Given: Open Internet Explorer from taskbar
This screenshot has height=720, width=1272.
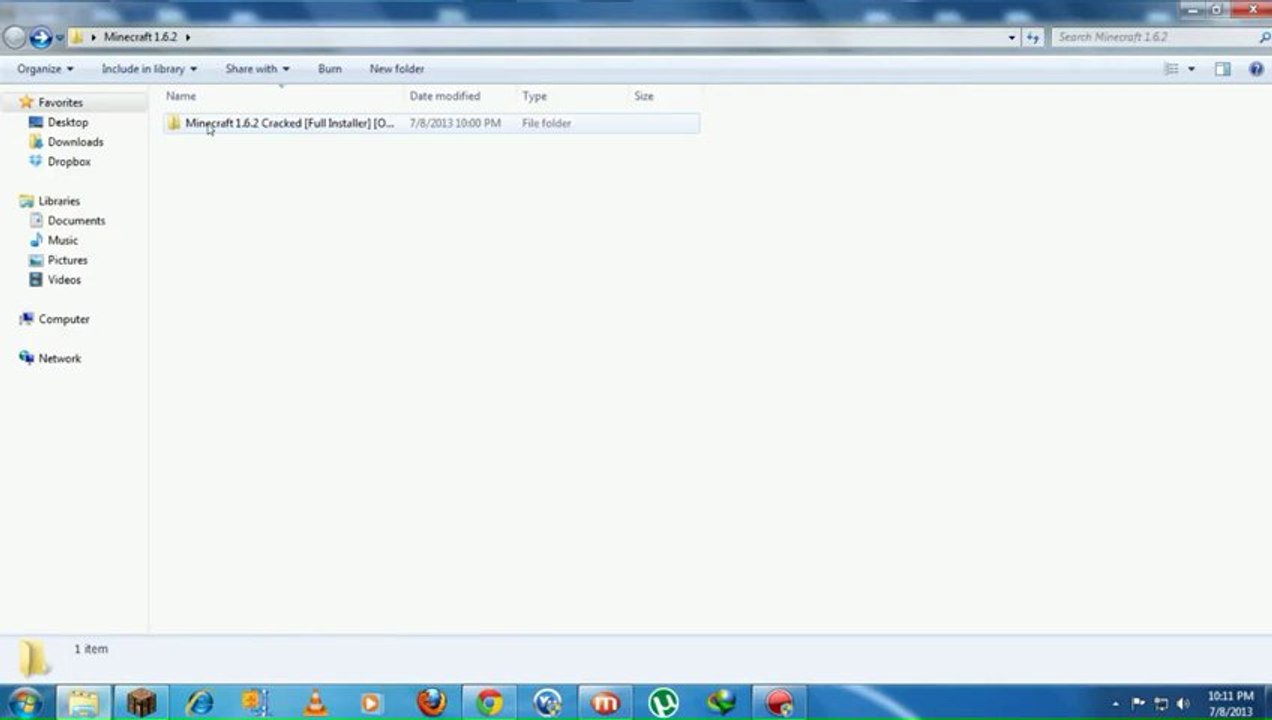Looking at the screenshot, I should 199,702.
